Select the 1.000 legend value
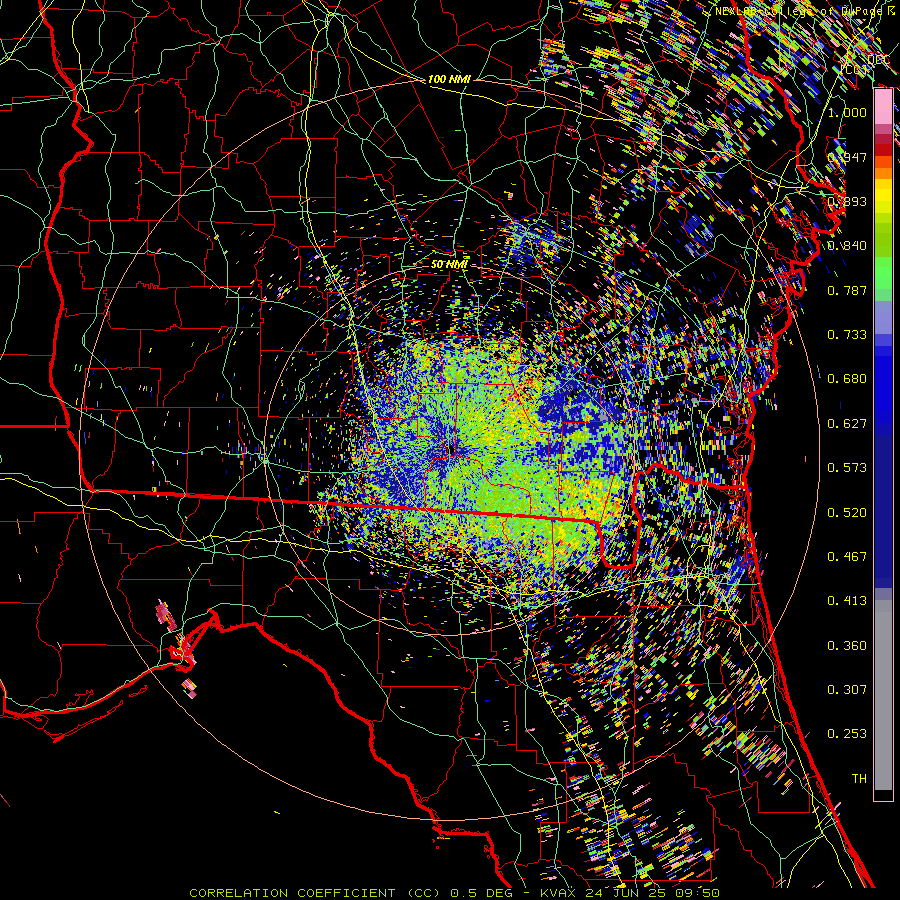Image resolution: width=900 pixels, height=900 pixels. (x=847, y=112)
